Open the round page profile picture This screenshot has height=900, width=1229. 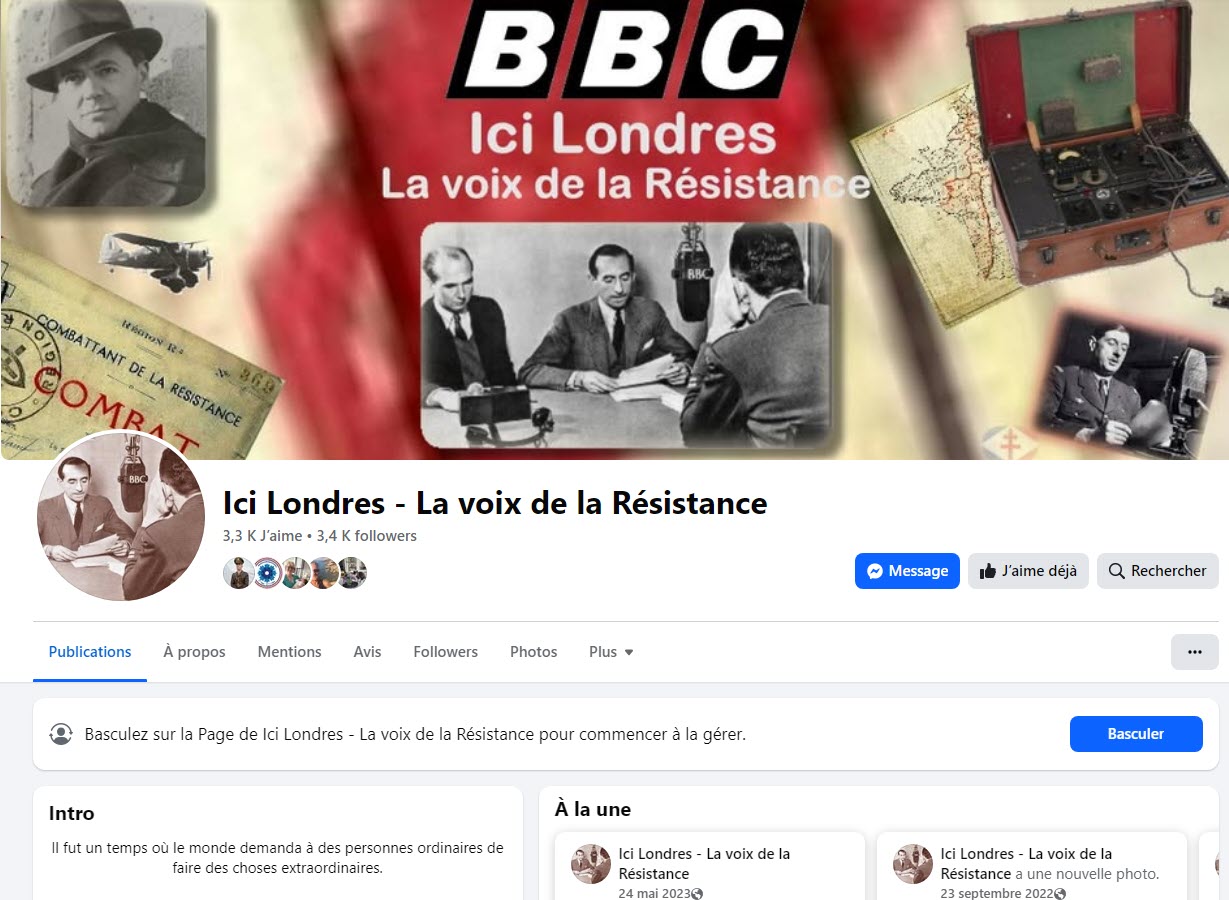click(121, 516)
